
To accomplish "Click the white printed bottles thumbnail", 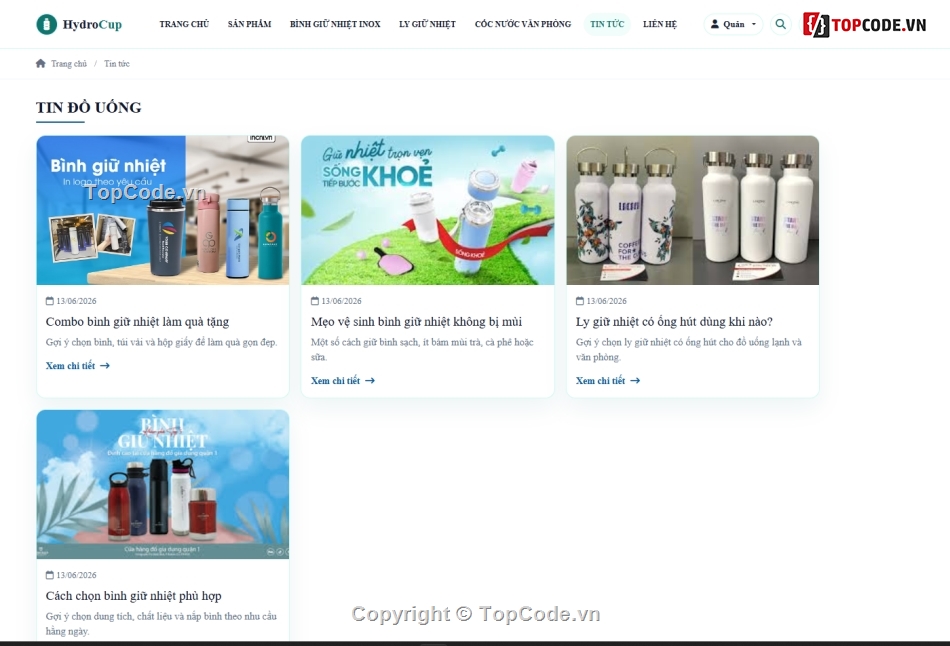I will (x=693, y=210).
